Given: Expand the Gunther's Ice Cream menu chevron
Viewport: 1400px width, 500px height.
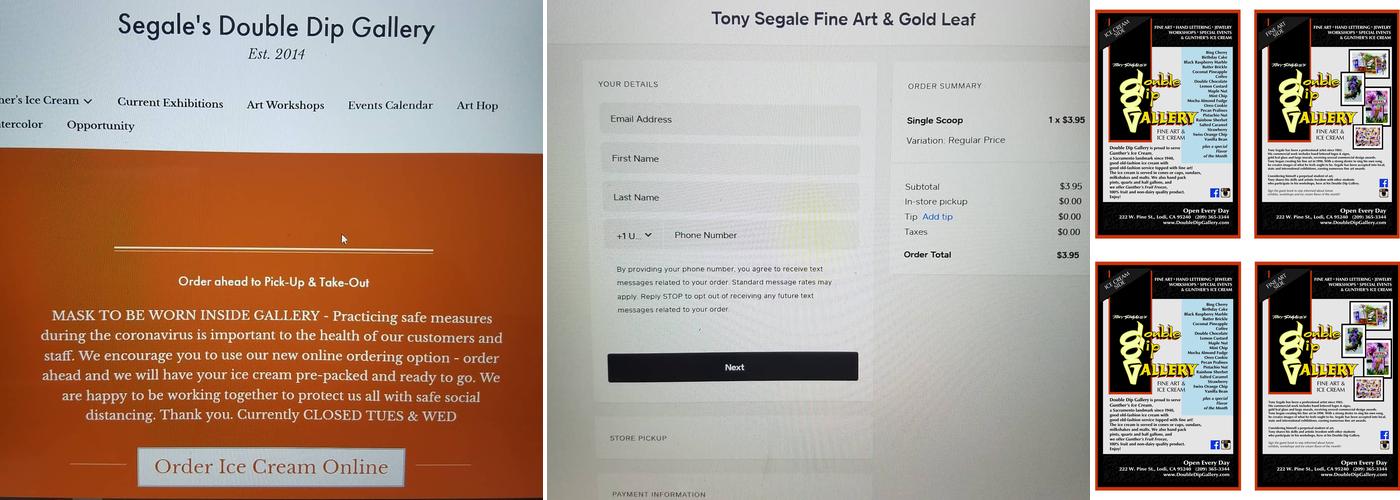Looking at the screenshot, I should pyautogui.click(x=88, y=101).
